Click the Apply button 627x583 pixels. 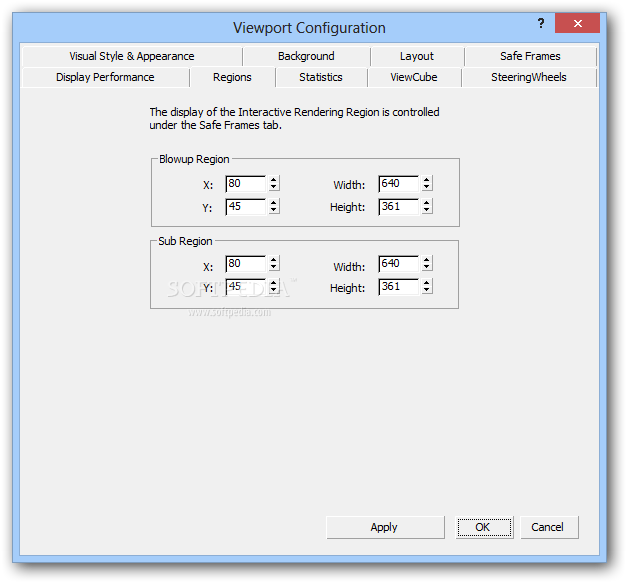(385, 527)
